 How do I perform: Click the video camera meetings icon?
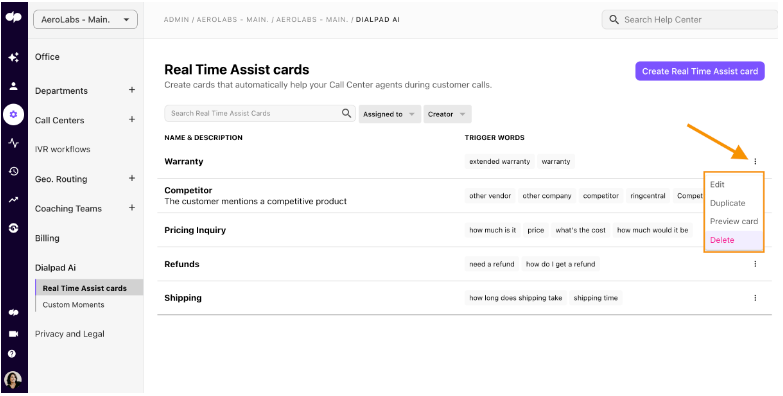click(x=13, y=334)
